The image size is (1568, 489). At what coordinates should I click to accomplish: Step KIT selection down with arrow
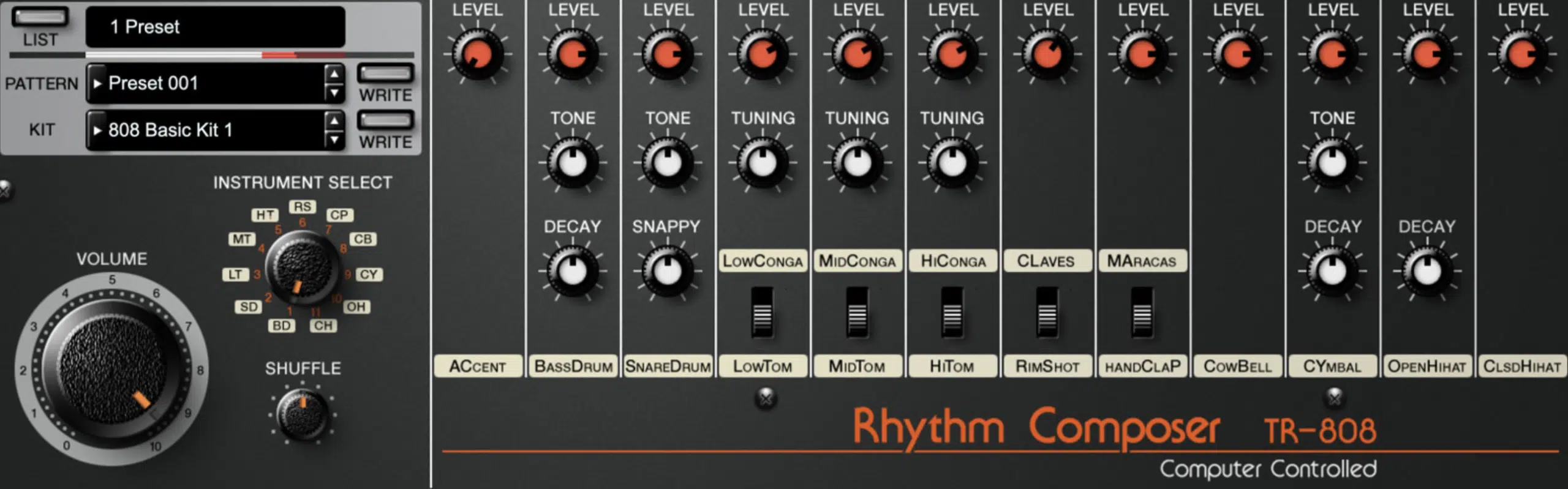(334, 140)
